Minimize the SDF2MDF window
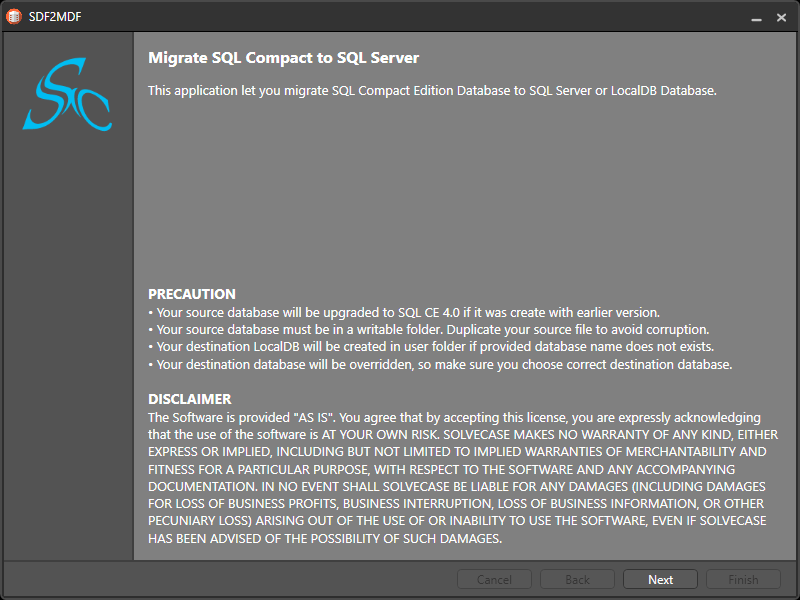Viewport: 800px width, 600px height. [756, 17]
